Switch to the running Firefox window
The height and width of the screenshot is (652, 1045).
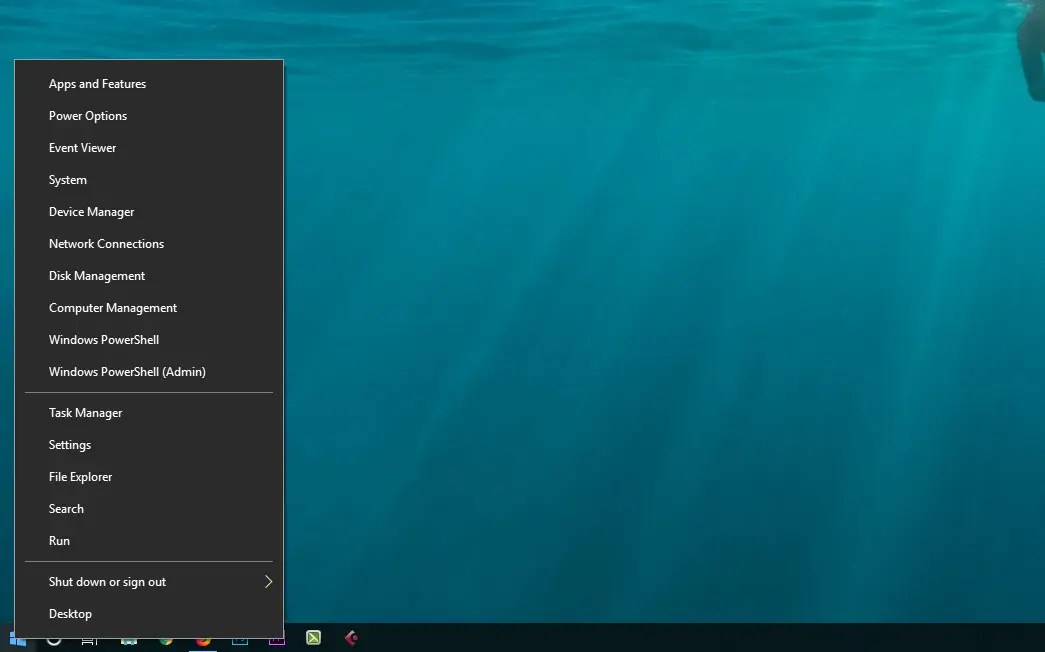point(202,638)
